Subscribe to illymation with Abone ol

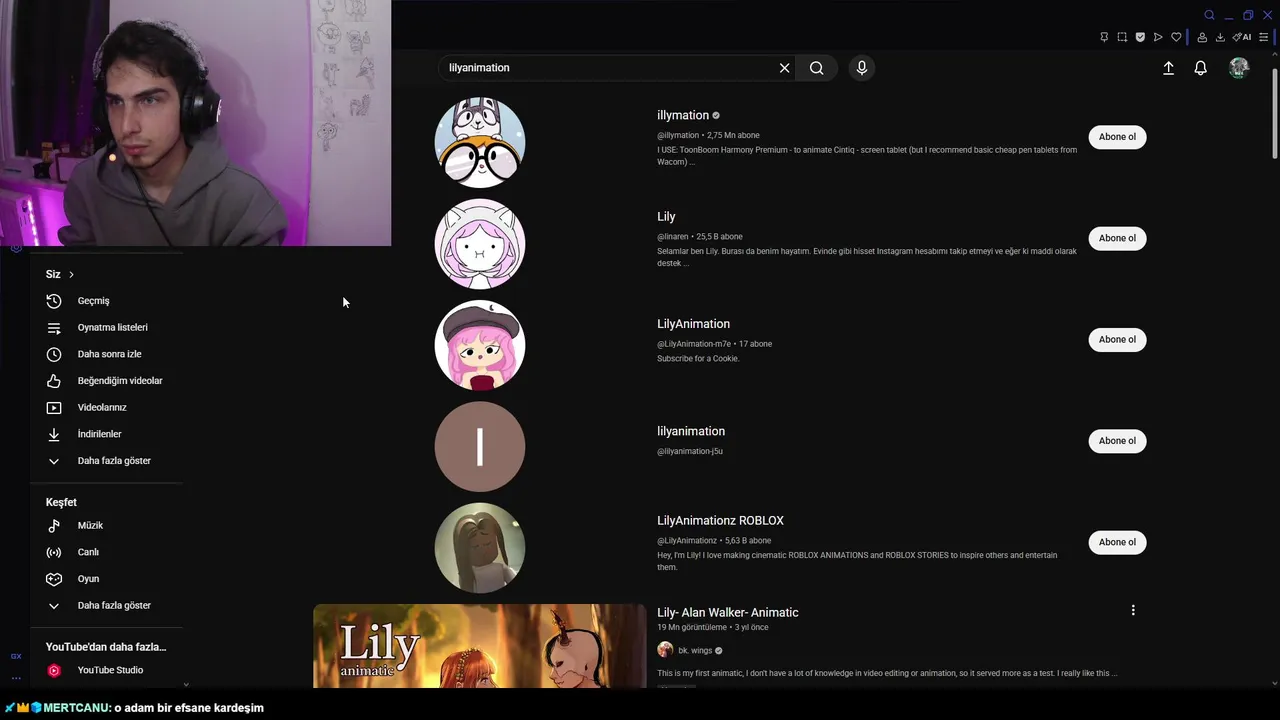coord(1117,137)
